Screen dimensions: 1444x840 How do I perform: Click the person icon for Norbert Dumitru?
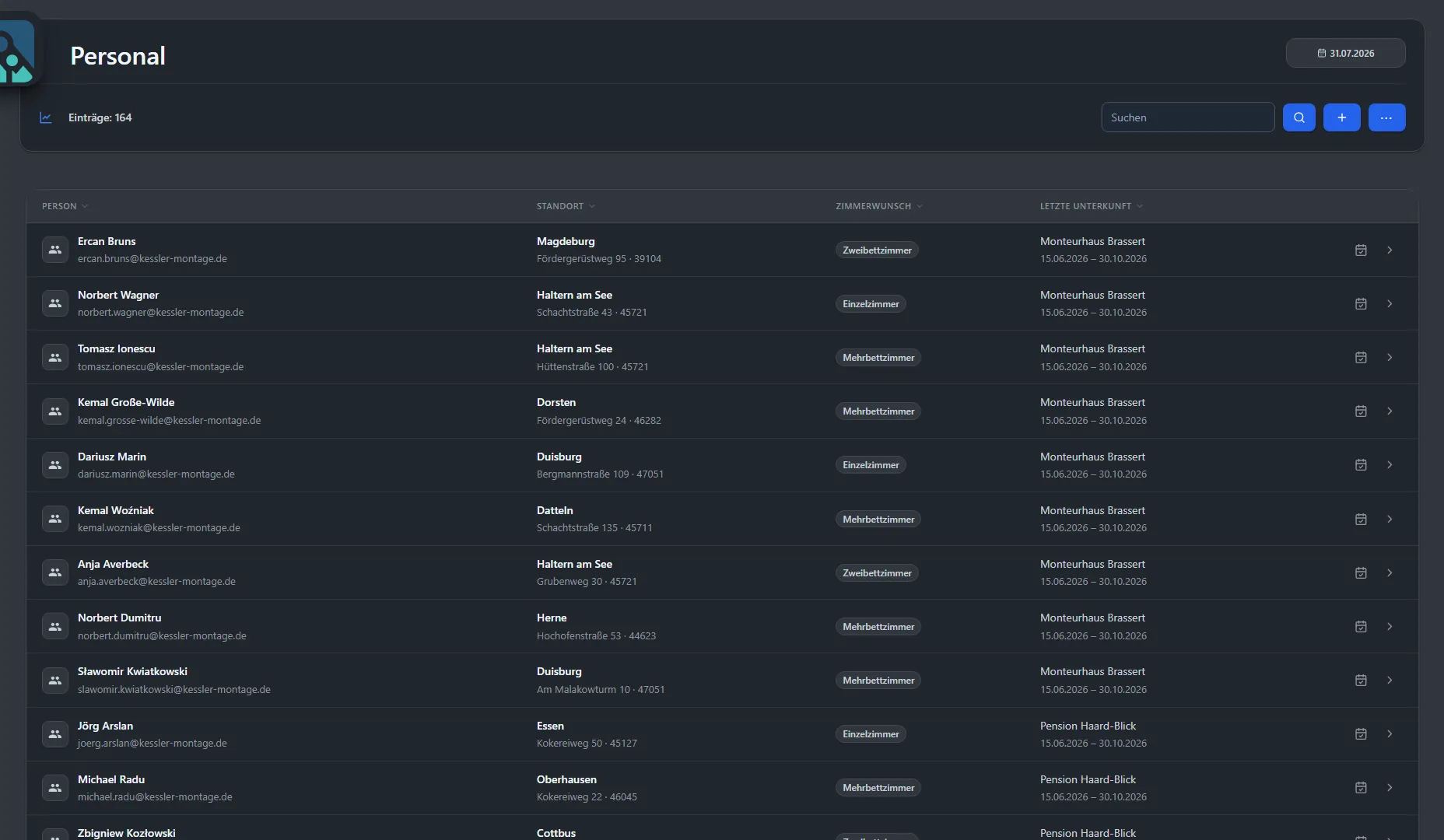tap(55, 626)
